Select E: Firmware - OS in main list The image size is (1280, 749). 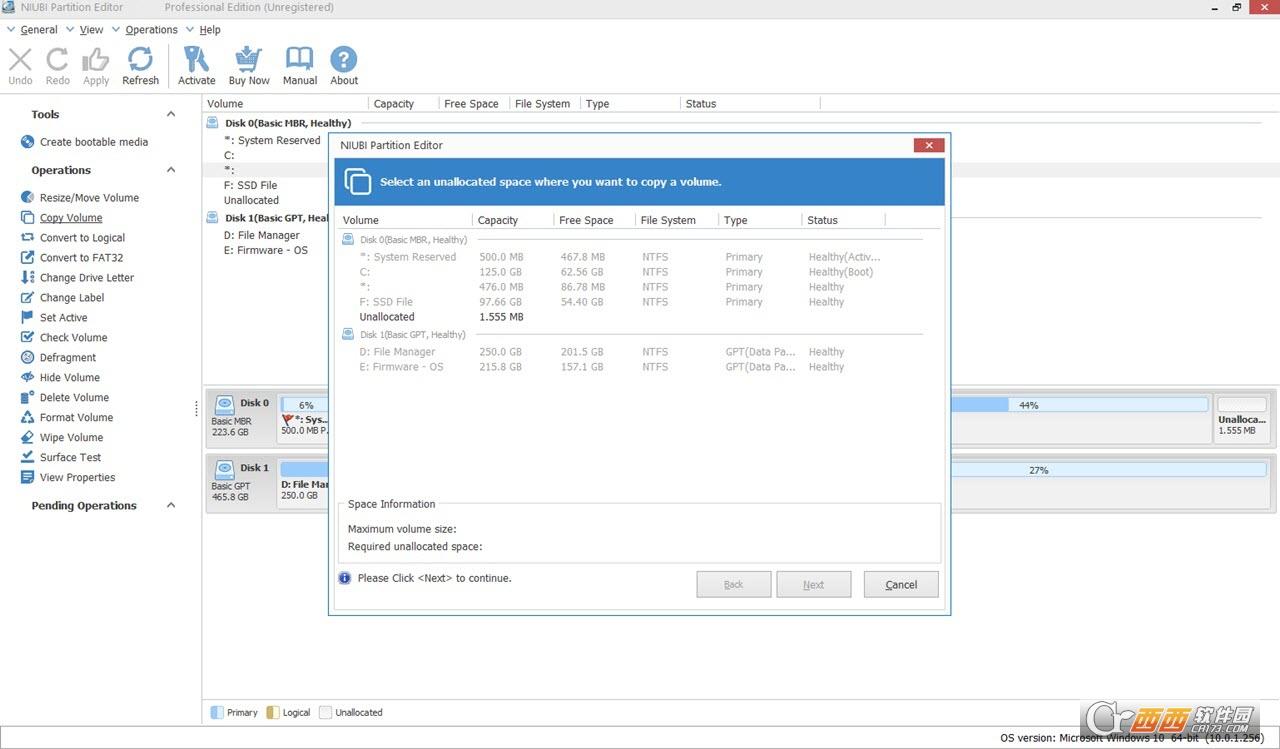266,250
